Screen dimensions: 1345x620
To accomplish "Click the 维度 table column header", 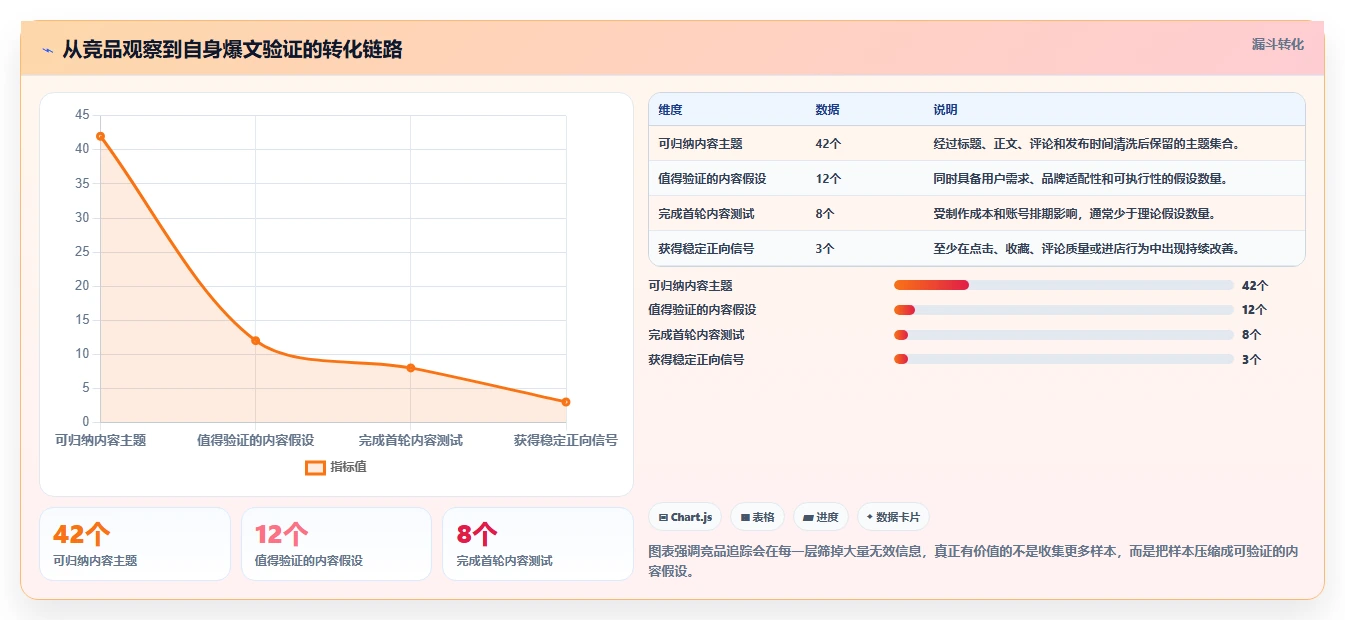I will click(670, 110).
